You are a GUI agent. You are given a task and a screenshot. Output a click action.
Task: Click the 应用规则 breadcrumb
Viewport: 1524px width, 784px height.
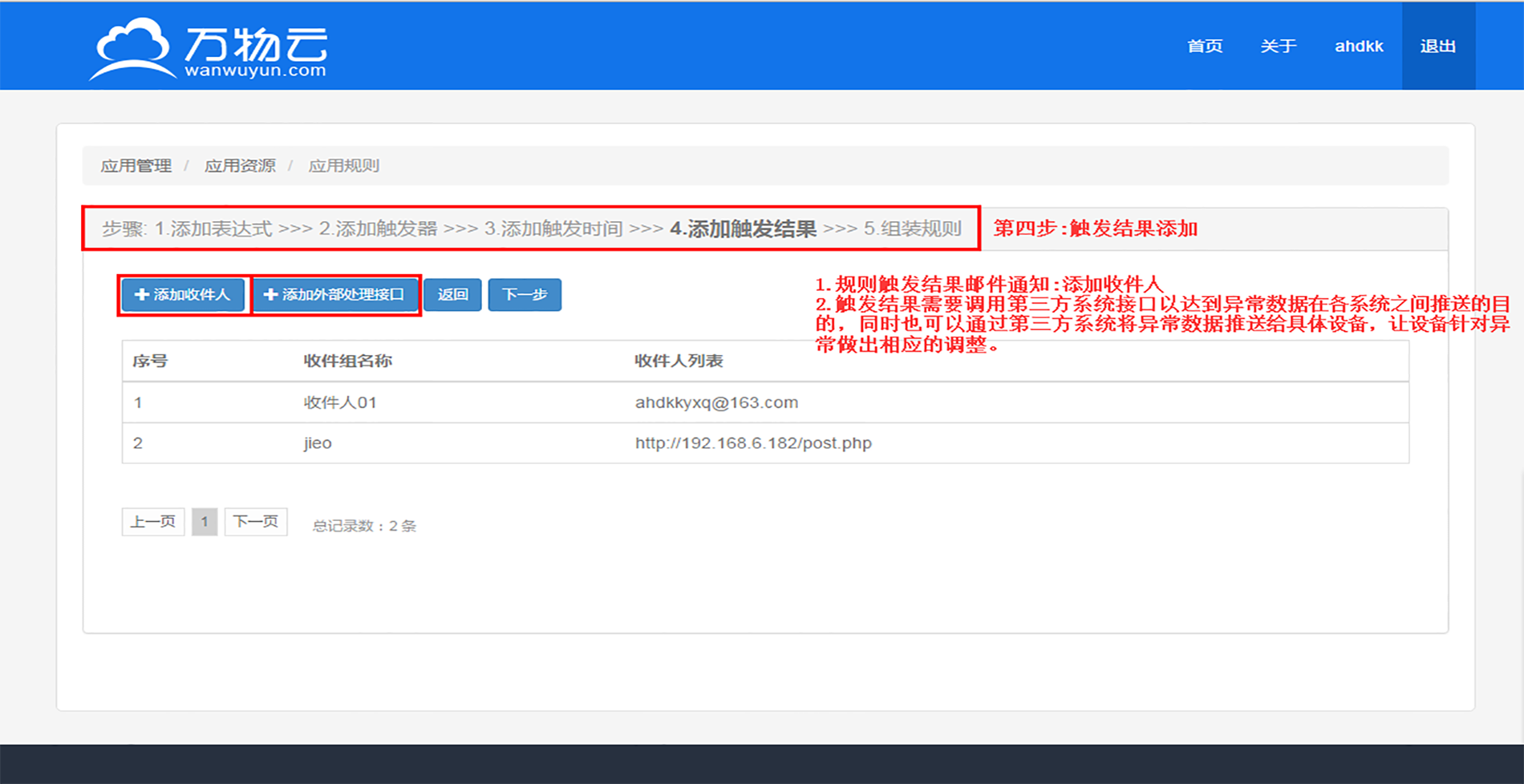(343, 166)
